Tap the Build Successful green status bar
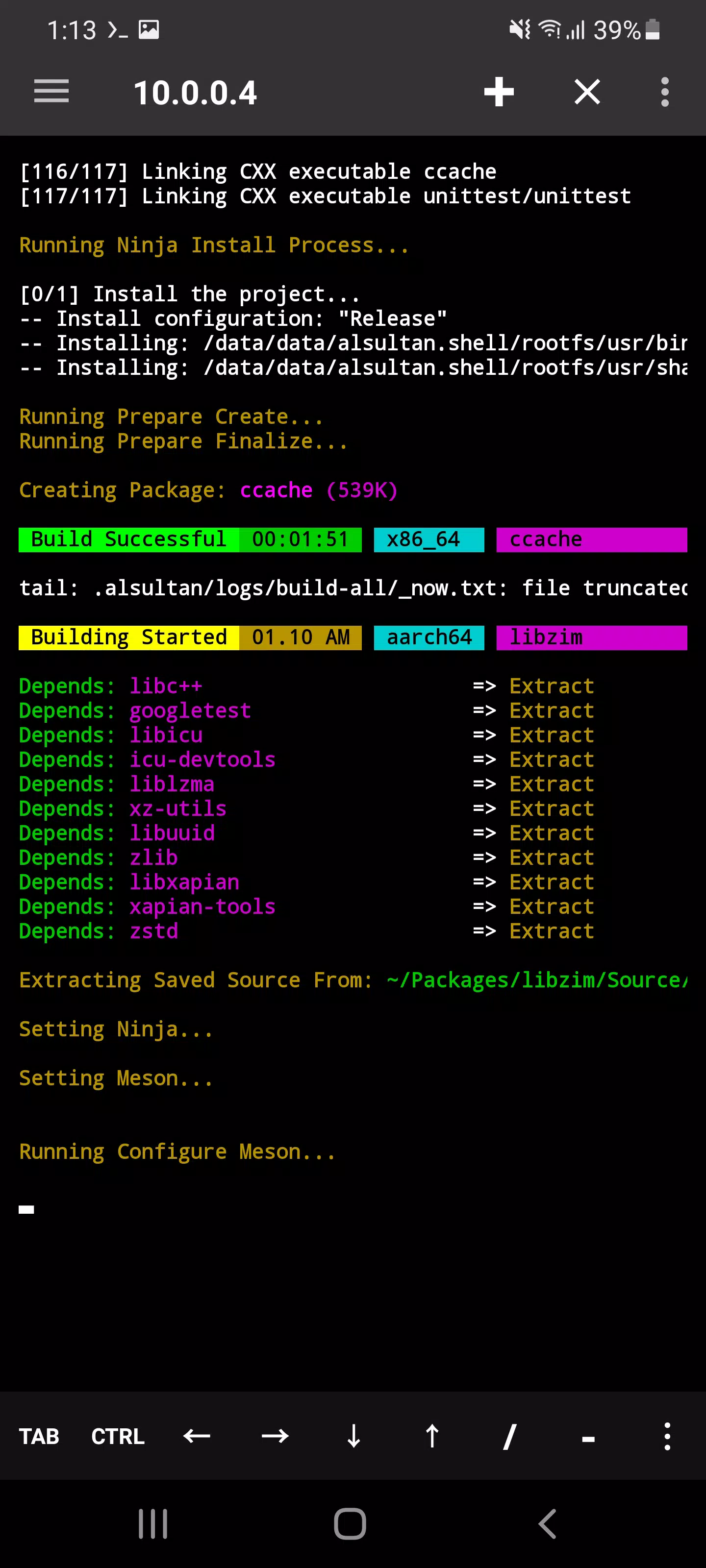The image size is (706, 1568). pos(190,539)
